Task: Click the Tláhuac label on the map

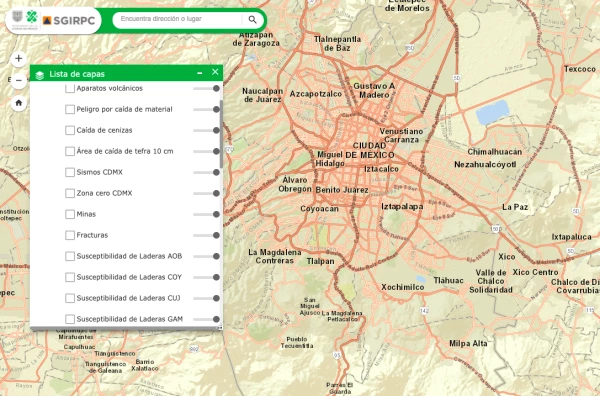Action: coord(448,280)
